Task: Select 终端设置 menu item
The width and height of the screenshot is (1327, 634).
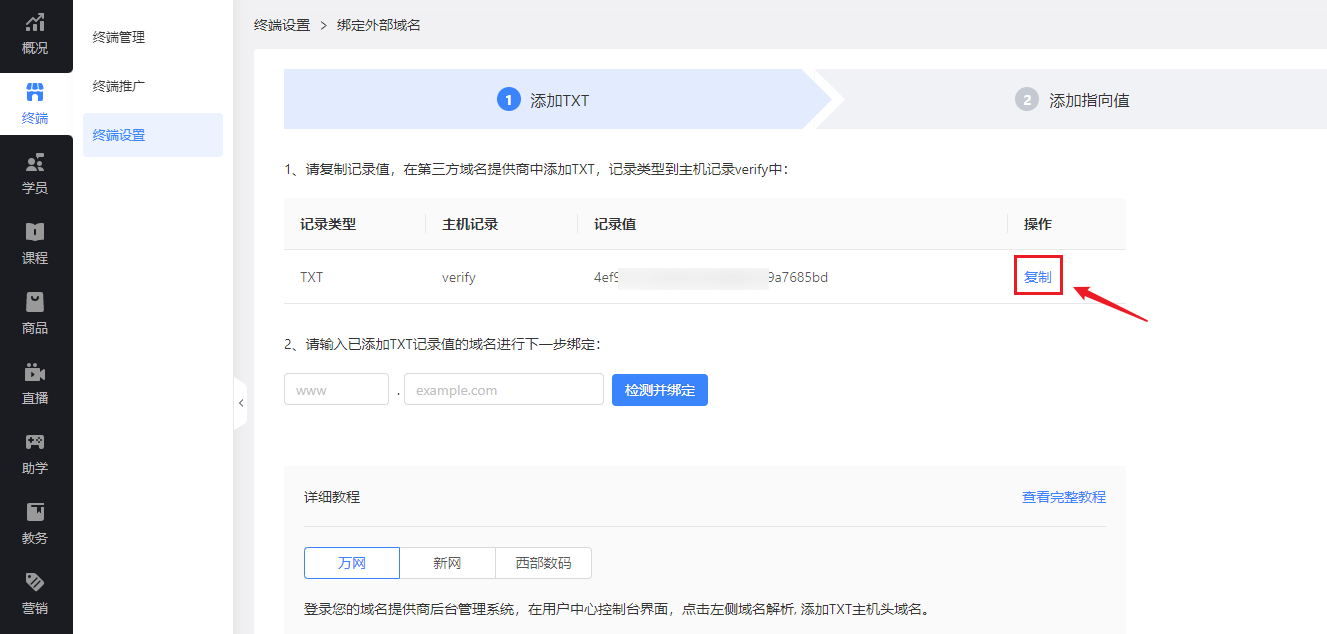Action: [153, 135]
